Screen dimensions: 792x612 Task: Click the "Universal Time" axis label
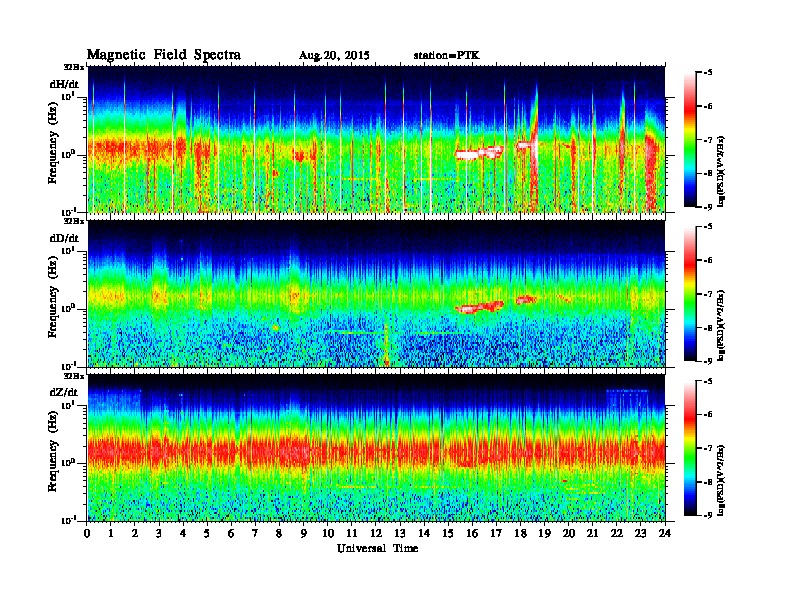click(x=377, y=548)
